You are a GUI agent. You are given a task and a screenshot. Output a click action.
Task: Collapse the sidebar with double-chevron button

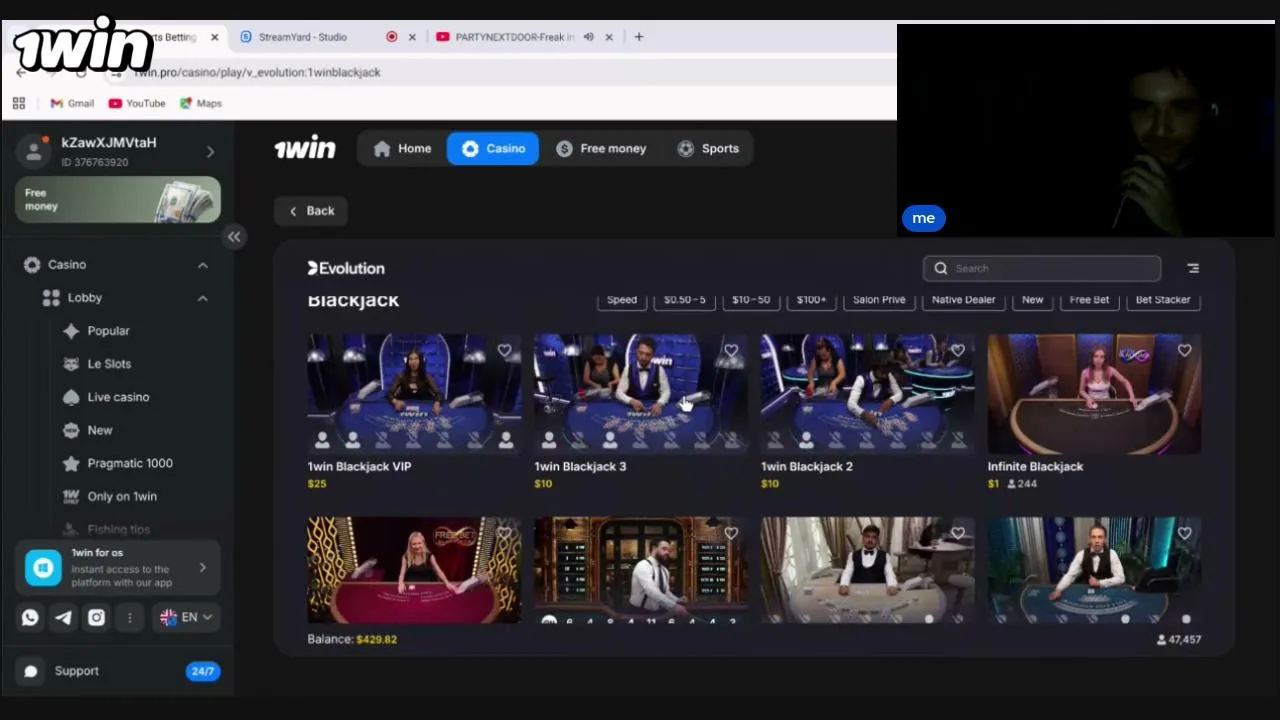click(x=234, y=237)
